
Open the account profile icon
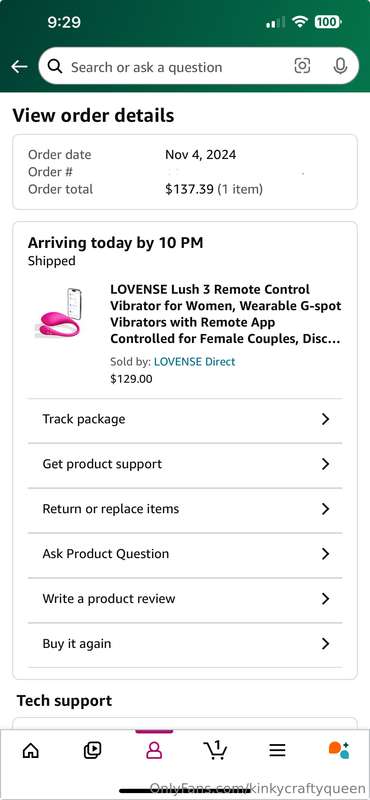pyautogui.click(x=154, y=749)
